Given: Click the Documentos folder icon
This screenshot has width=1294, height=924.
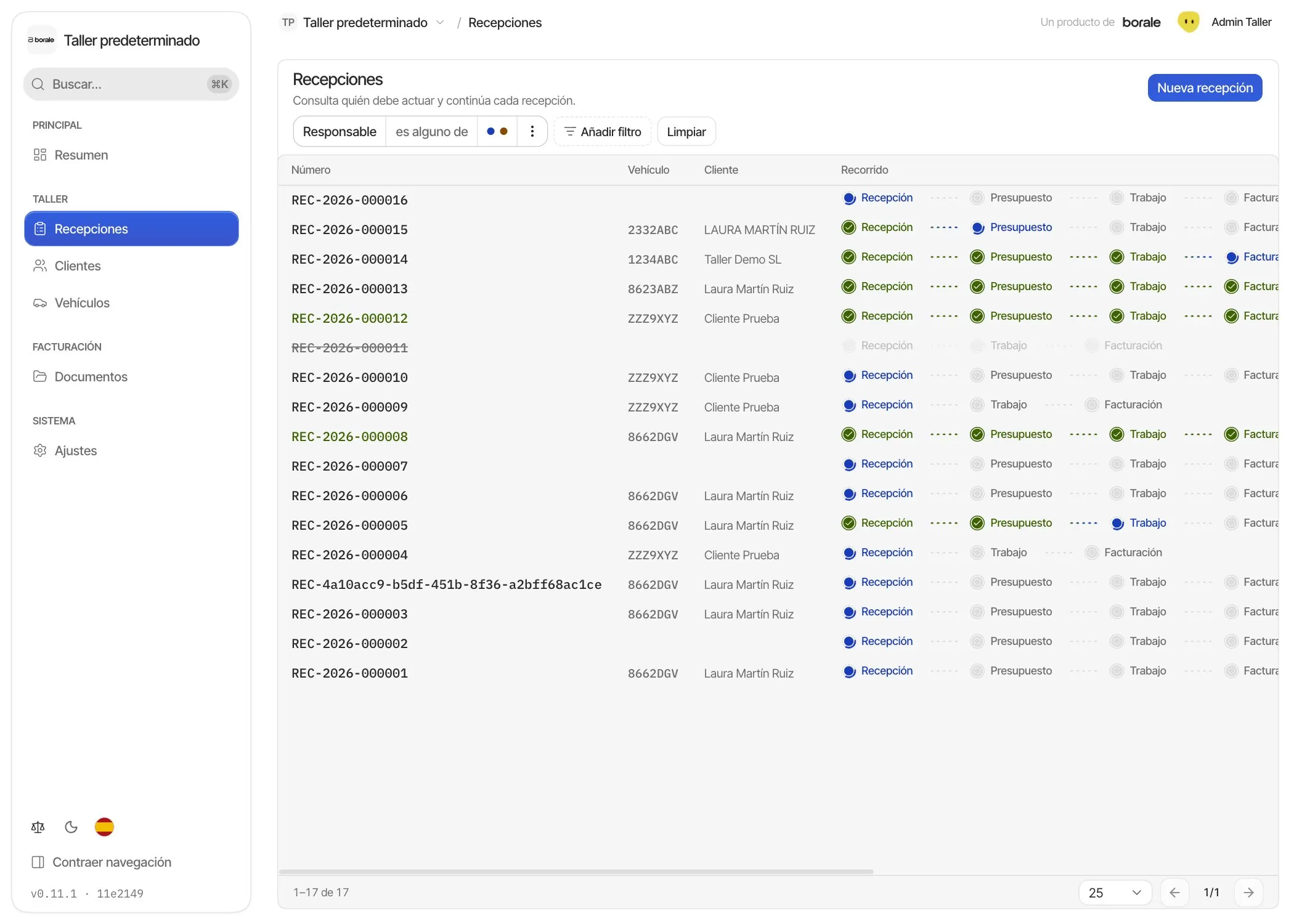Looking at the screenshot, I should click(40, 376).
